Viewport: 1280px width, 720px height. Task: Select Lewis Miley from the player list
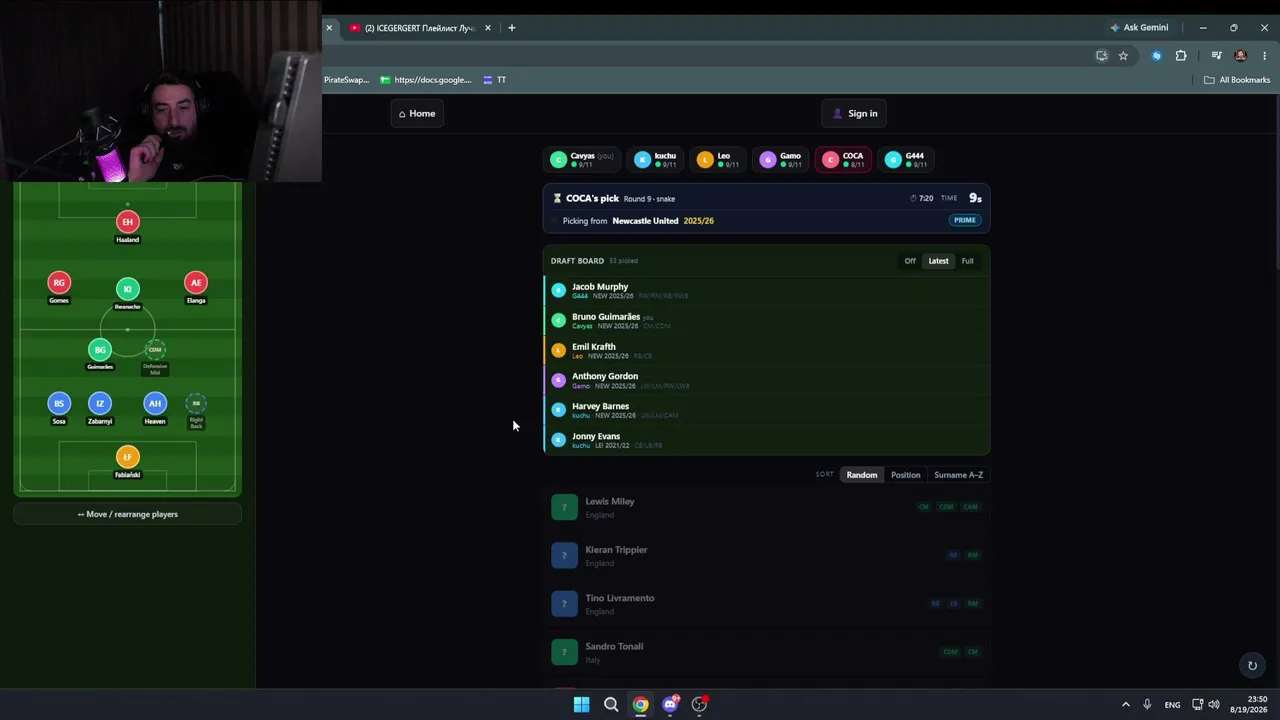pyautogui.click(x=766, y=507)
